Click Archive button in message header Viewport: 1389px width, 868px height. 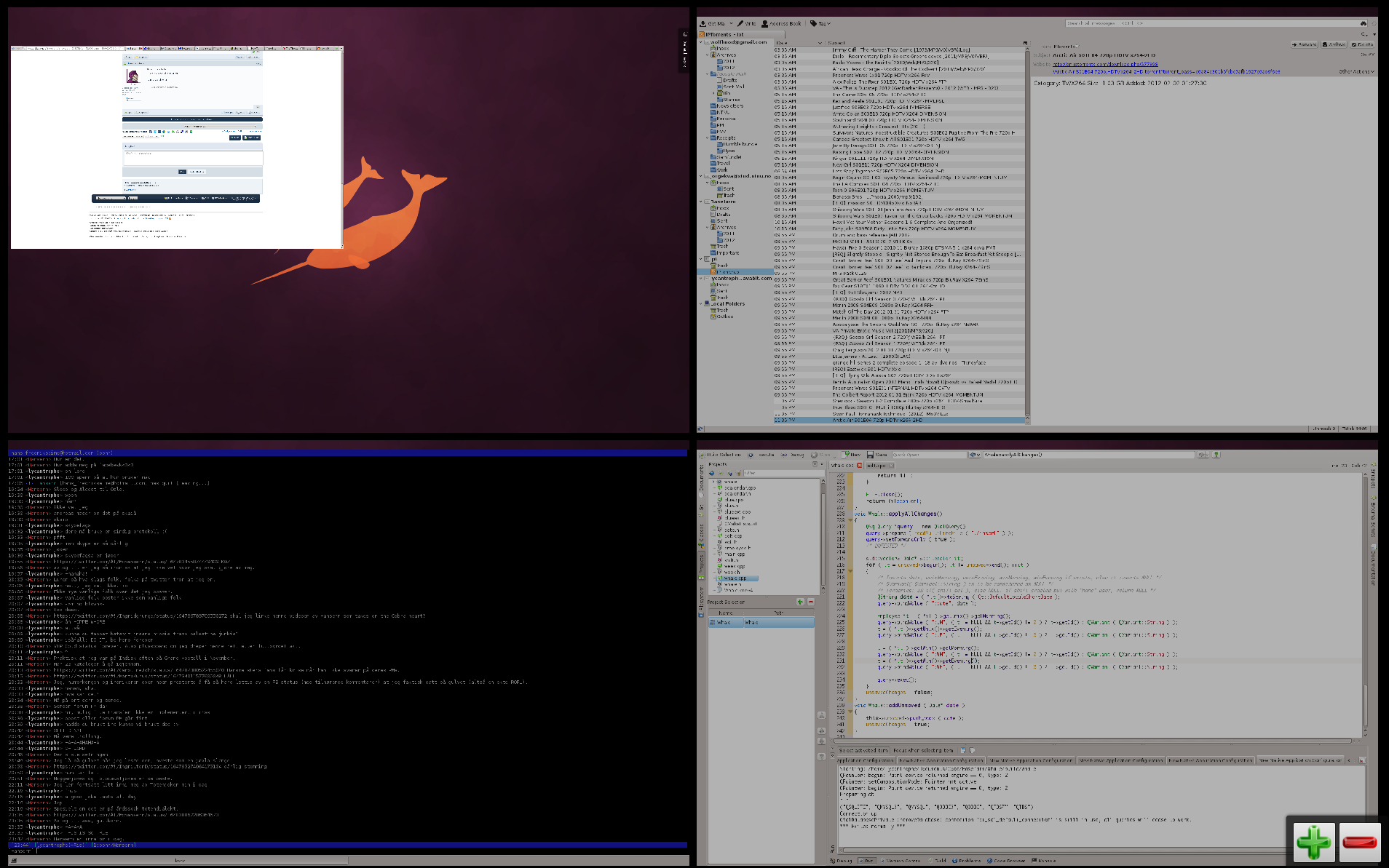point(1334,44)
